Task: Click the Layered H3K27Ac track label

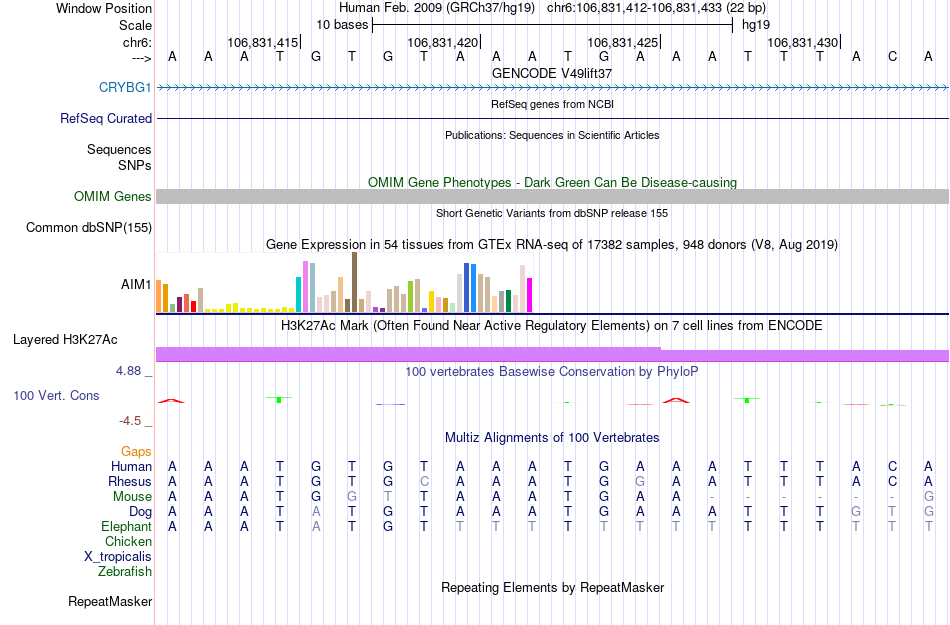Action: point(65,340)
